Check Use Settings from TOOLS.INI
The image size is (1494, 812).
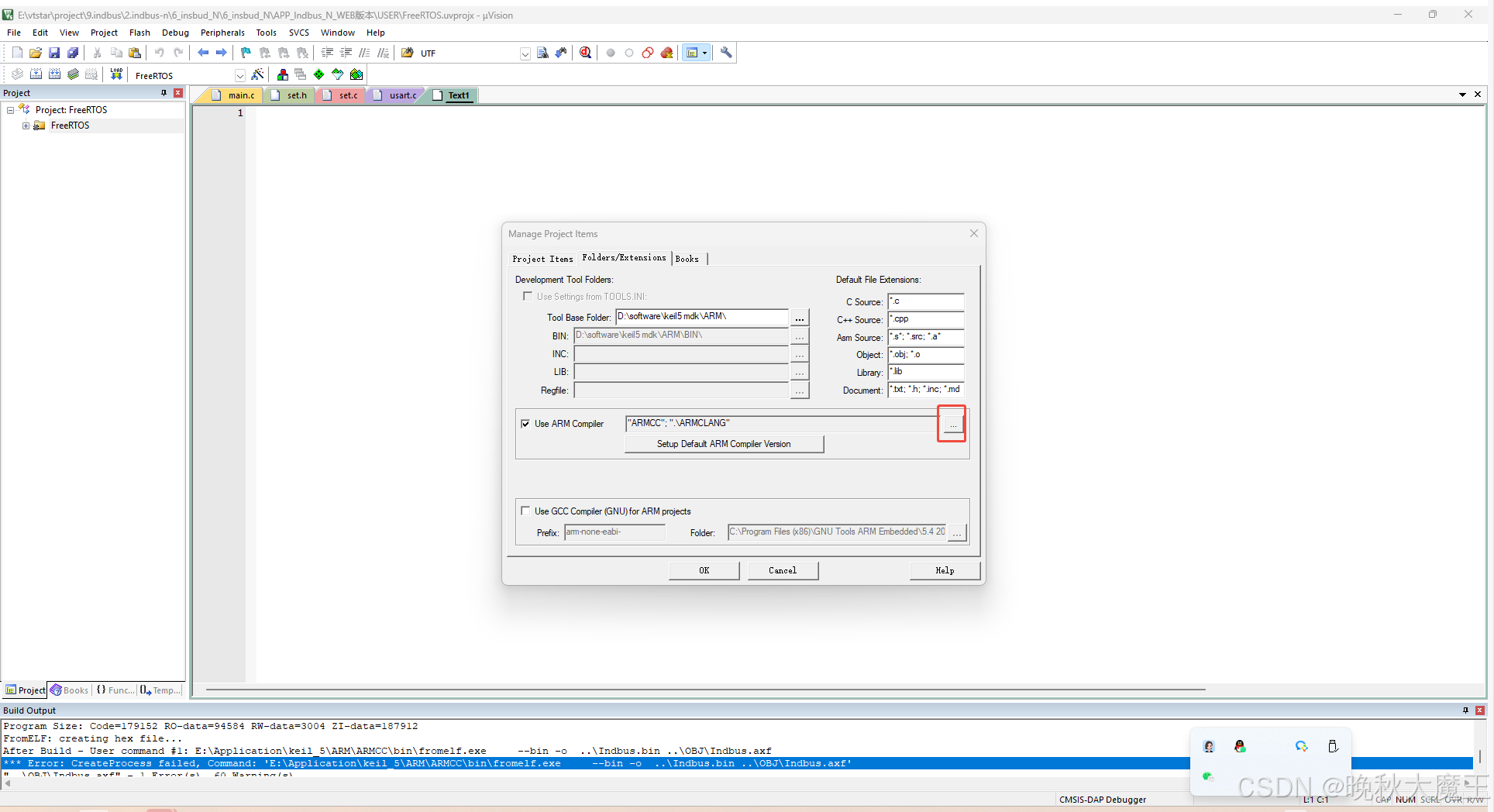click(x=528, y=296)
